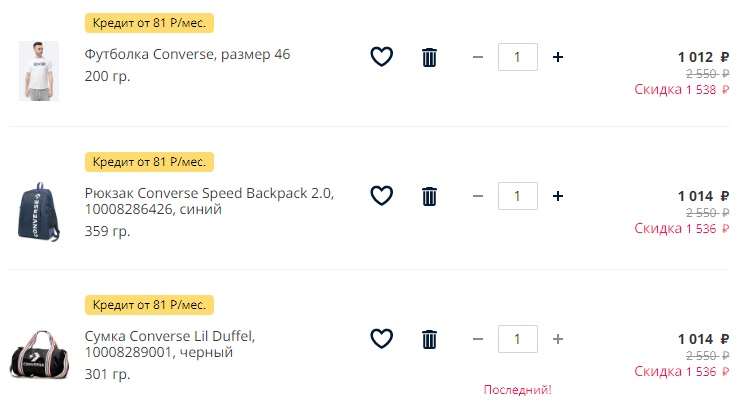737x401 pixels.
Task: Decrease quantity of Сумка Lil Duffel
Action: 478,338
